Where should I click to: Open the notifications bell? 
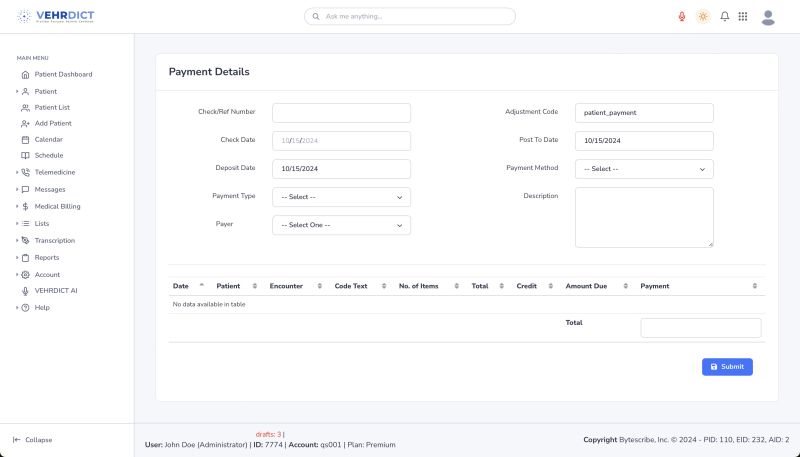(724, 16)
